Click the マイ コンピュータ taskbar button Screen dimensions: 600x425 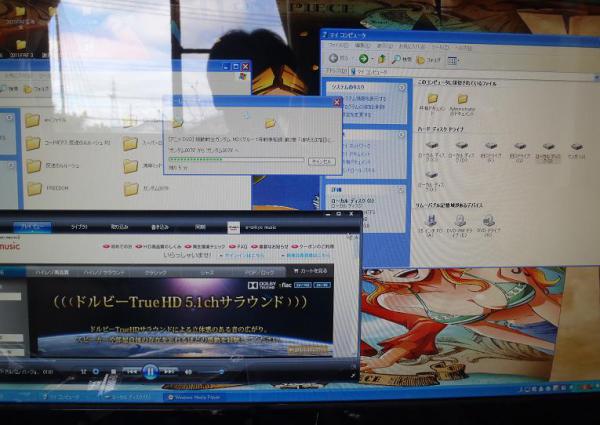[63, 397]
